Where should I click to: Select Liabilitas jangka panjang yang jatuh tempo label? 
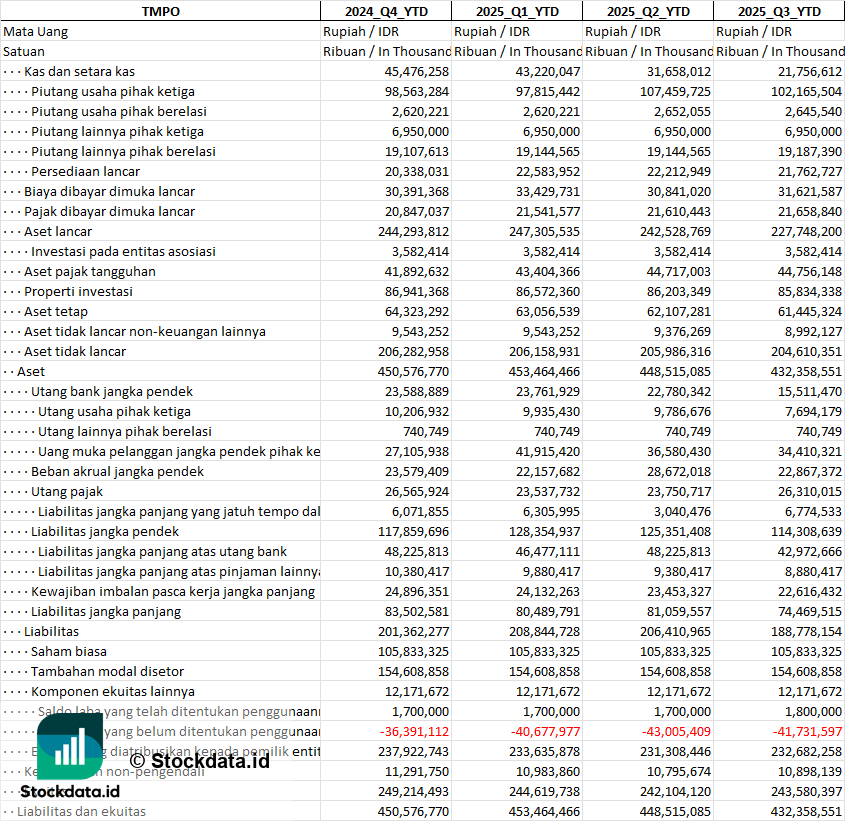(x=179, y=512)
